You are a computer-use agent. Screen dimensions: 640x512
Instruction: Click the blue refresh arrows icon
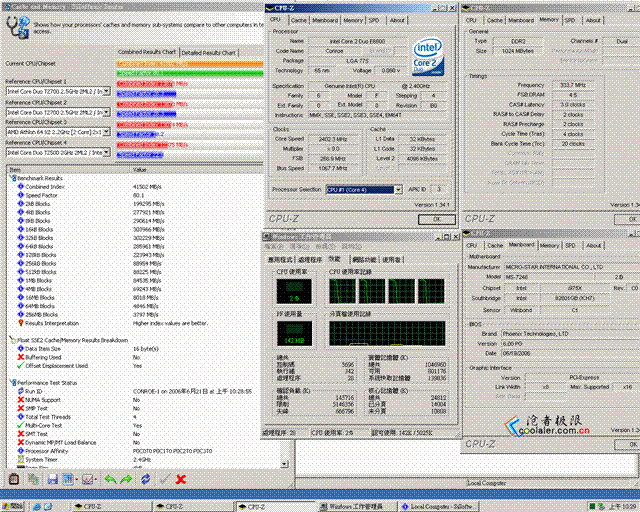click(x=145, y=479)
